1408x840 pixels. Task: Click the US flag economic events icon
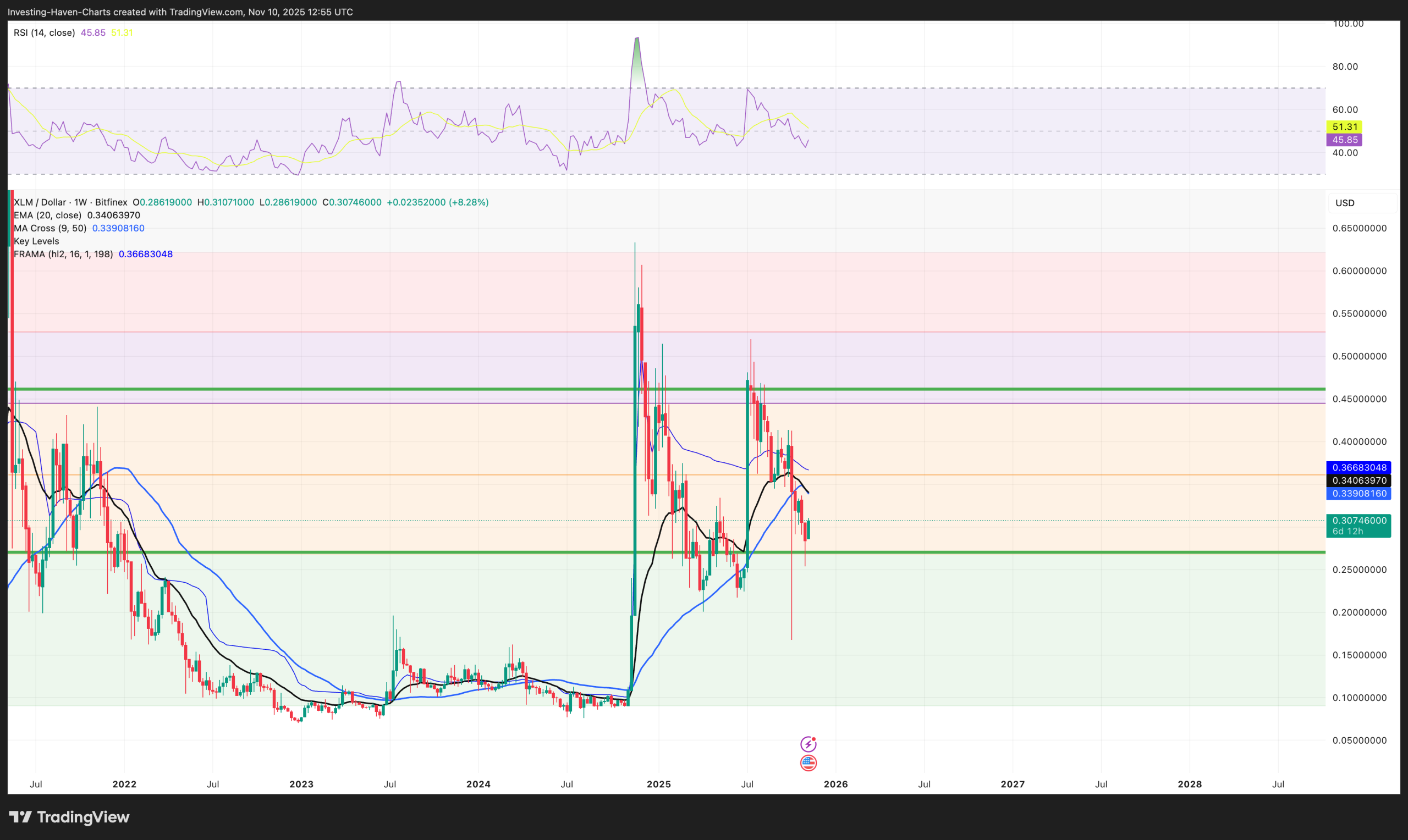[809, 762]
